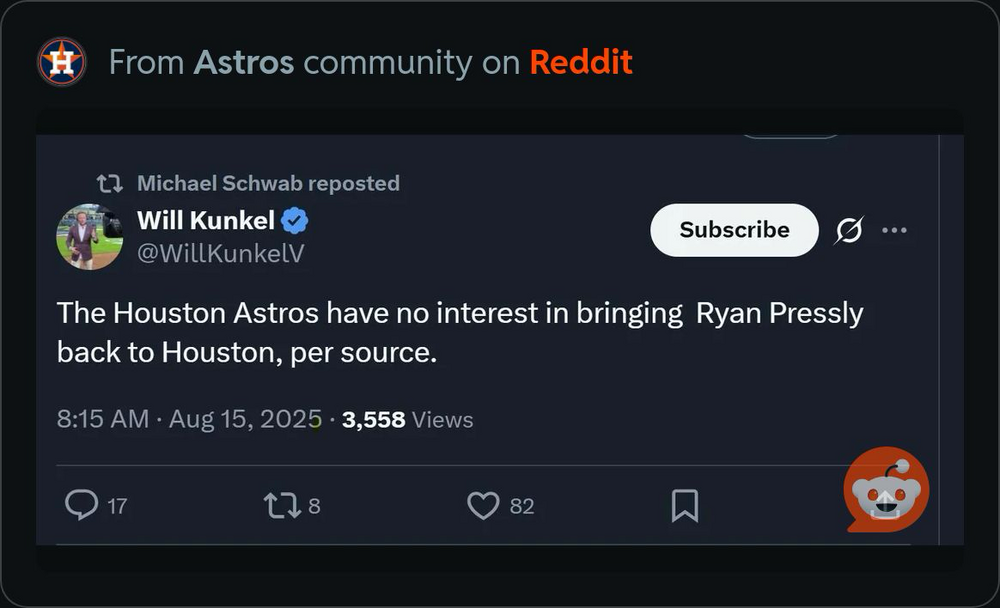Click the blue verified badge
Screen dimensions: 1000x608
point(295,220)
